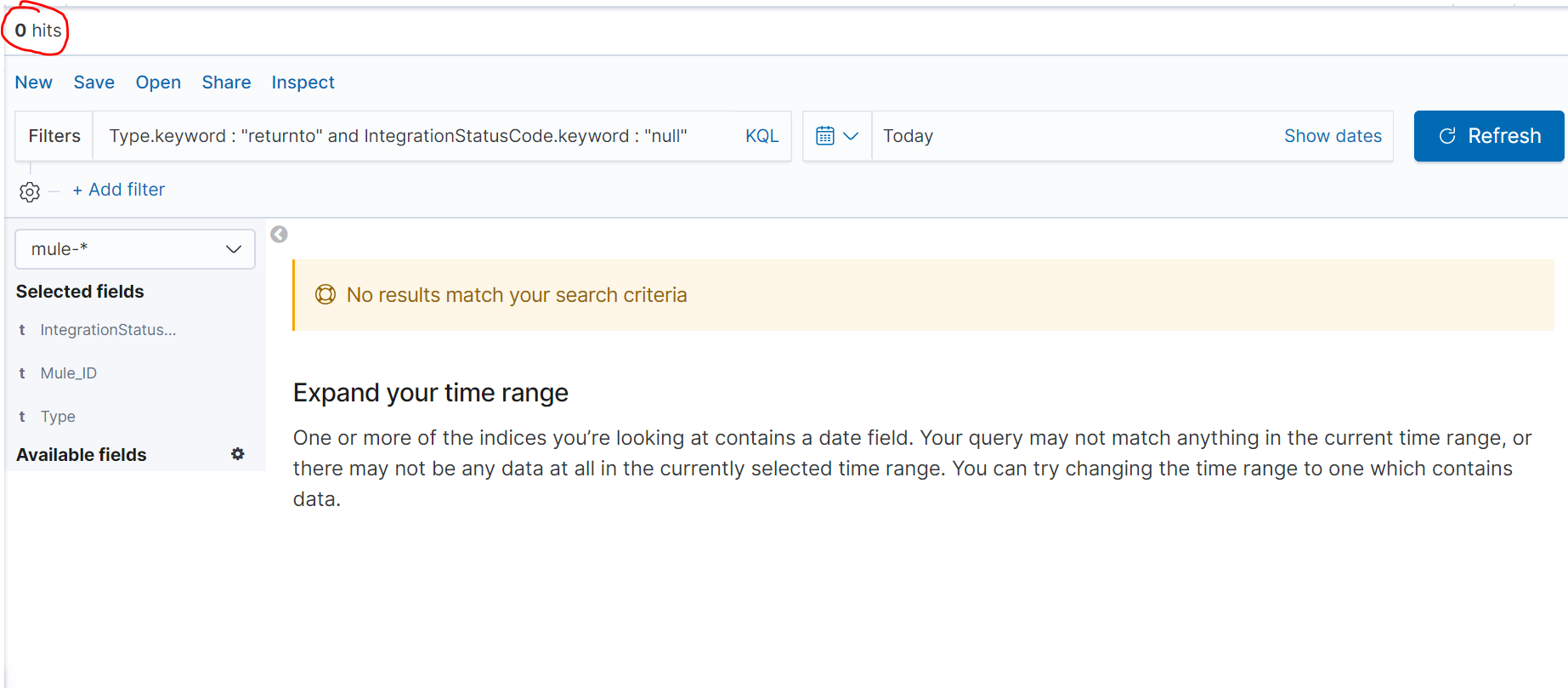This screenshot has width=1568, height=688.
Task: Click the Add filter link
Action: coord(119,190)
